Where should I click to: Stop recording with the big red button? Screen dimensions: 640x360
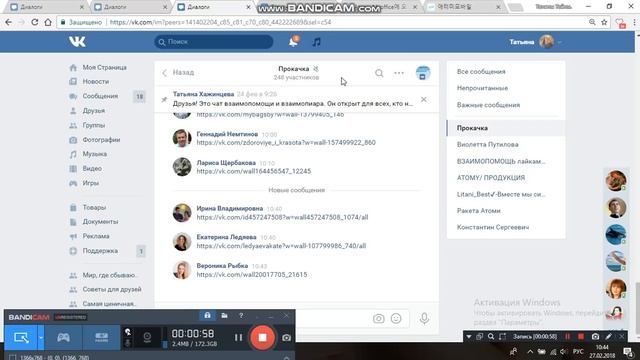click(x=262, y=338)
